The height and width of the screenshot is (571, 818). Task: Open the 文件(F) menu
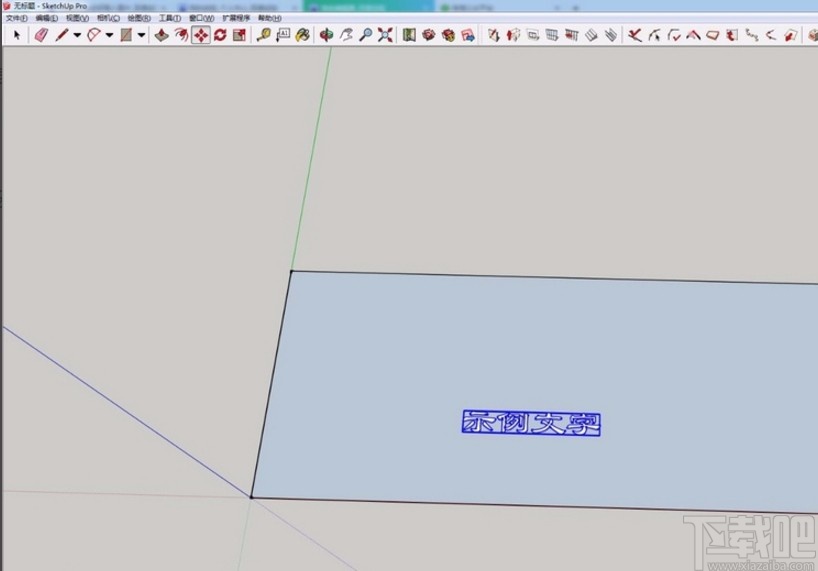(x=17, y=18)
